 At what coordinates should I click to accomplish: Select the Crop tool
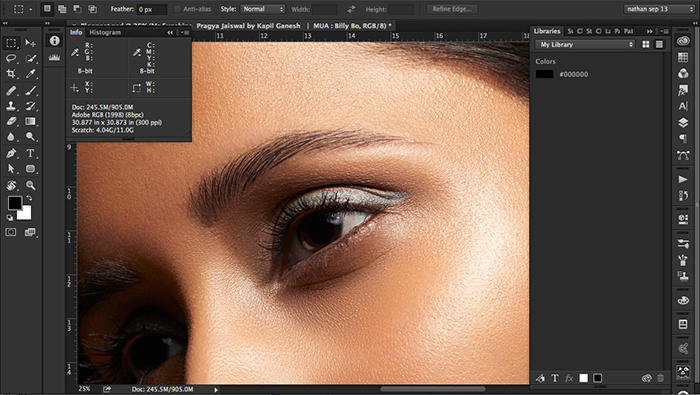click(11, 73)
